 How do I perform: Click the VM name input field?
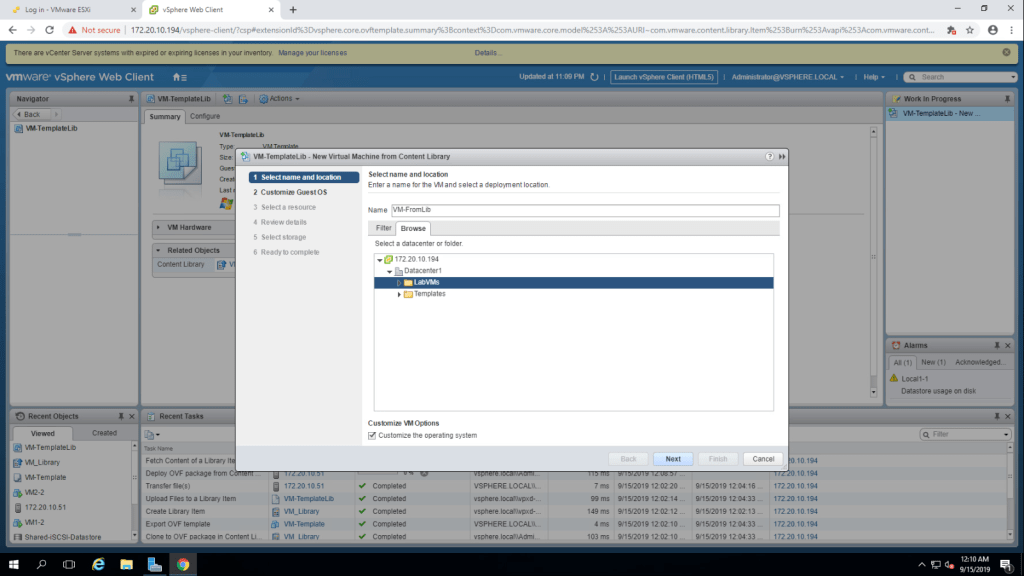[584, 210]
